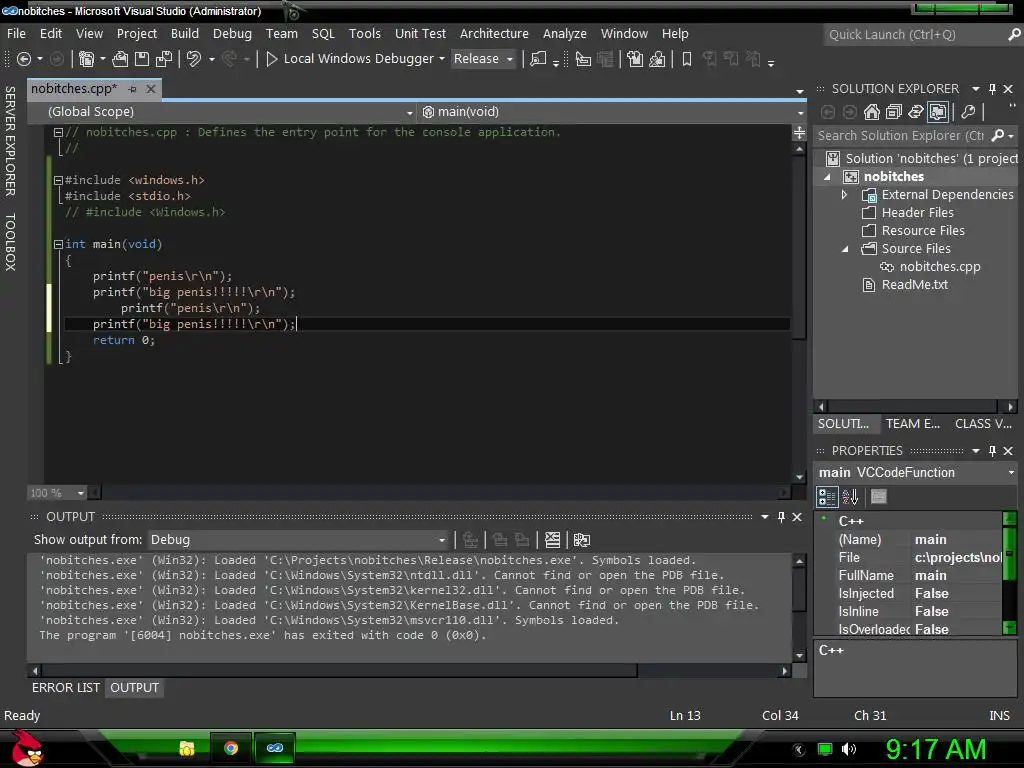Collapse the nobitches project node

827,177
